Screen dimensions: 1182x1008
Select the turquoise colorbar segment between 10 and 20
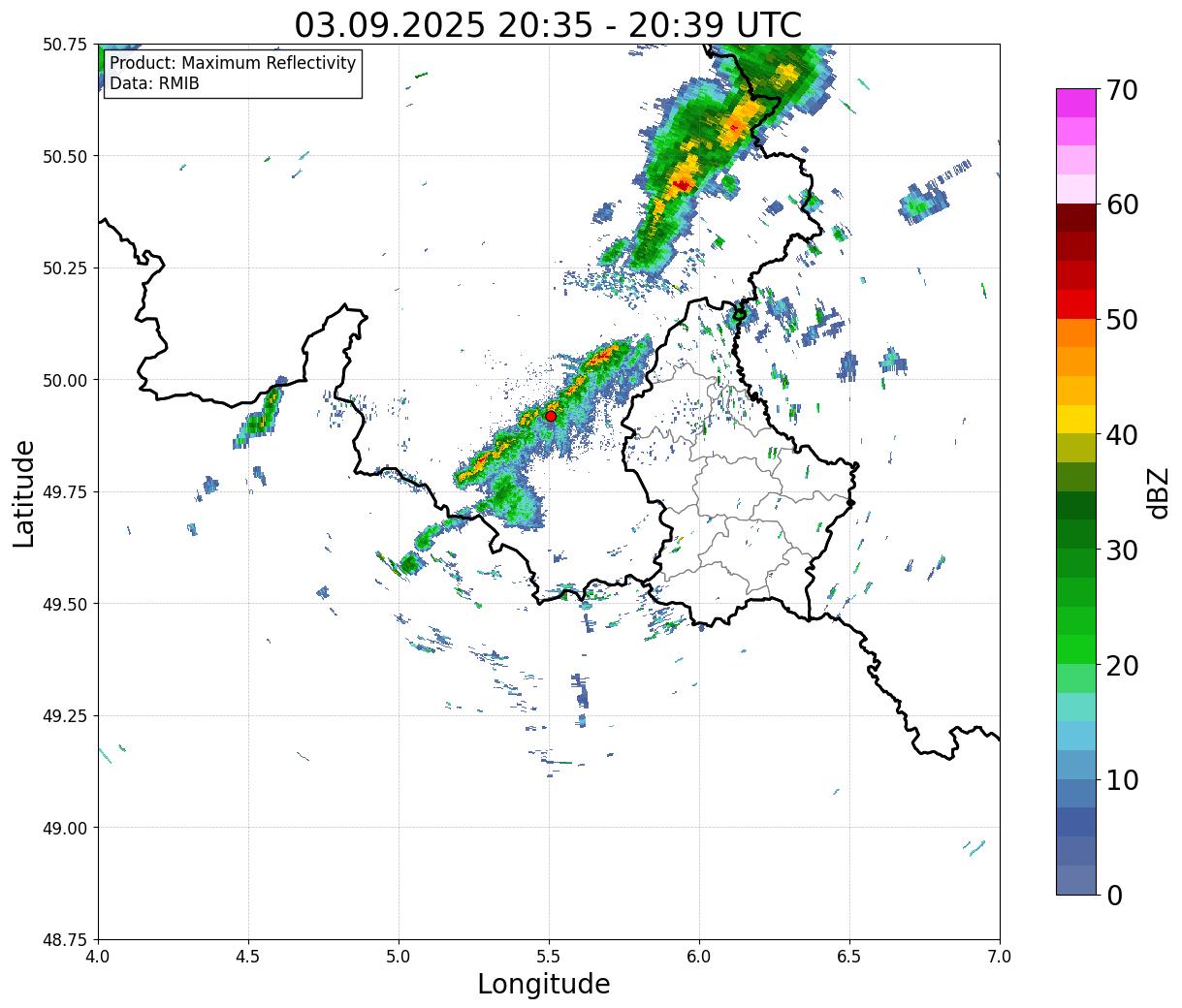[x=1076, y=708]
